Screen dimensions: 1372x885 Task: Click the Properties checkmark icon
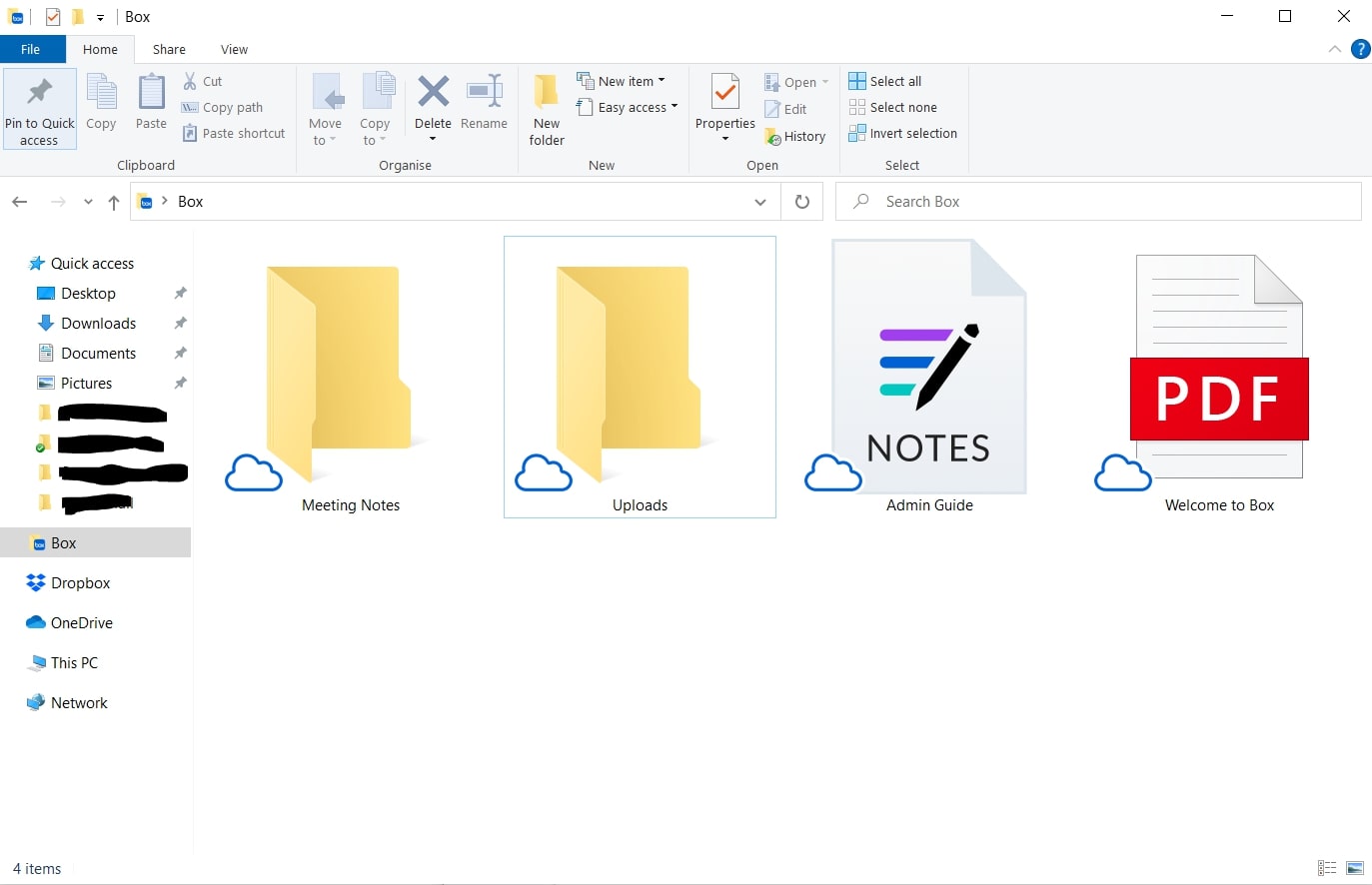coord(724,92)
